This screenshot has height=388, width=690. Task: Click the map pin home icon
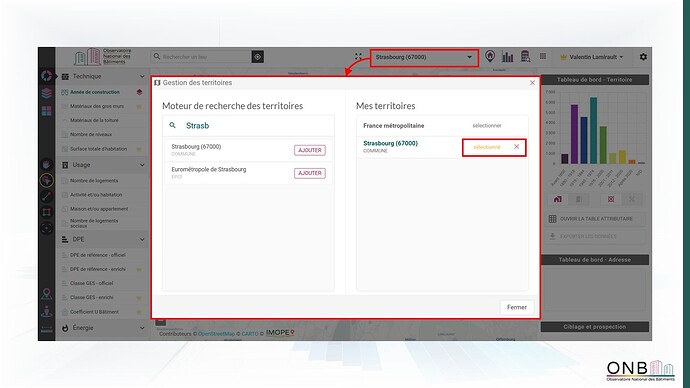[x=490, y=56]
